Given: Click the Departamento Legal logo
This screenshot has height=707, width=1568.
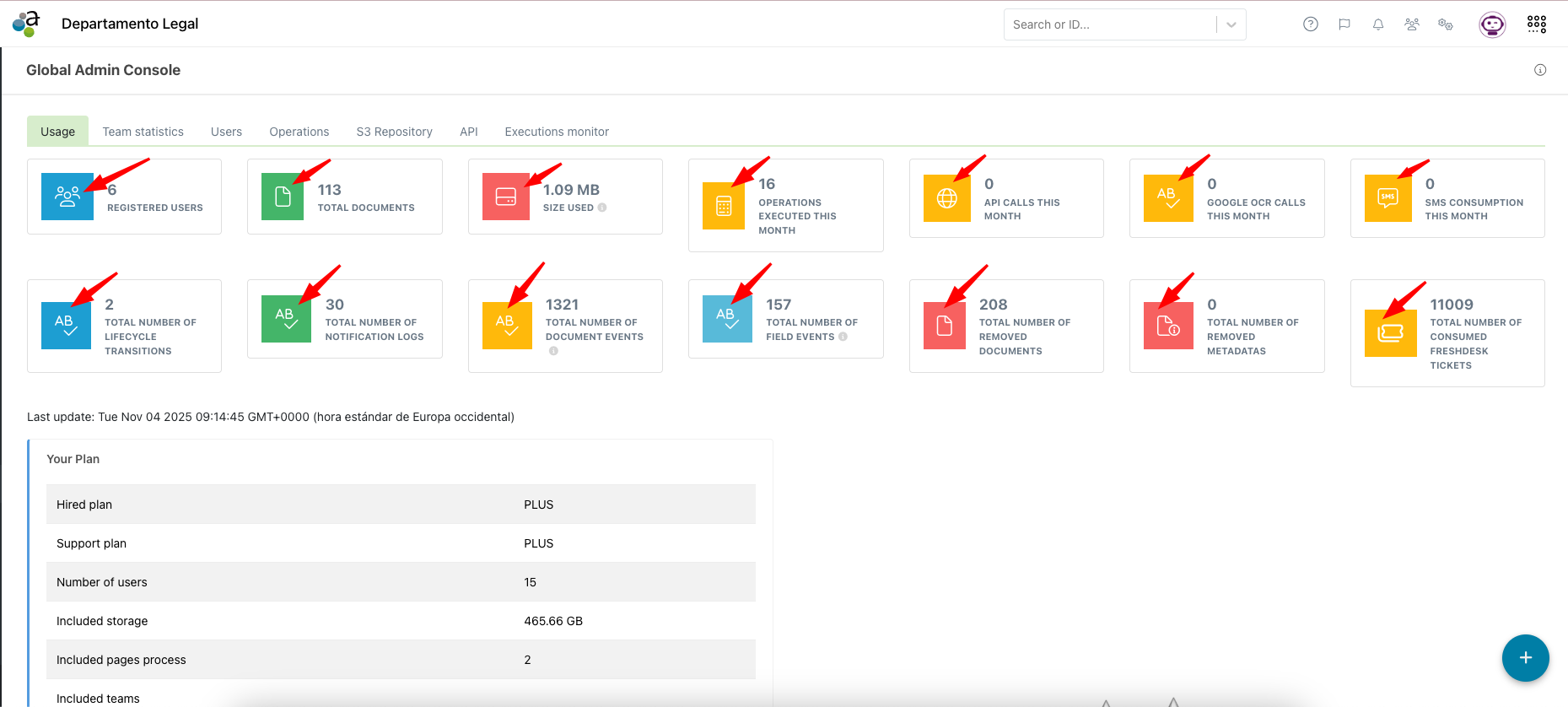Looking at the screenshot, I should coord(26,24).
